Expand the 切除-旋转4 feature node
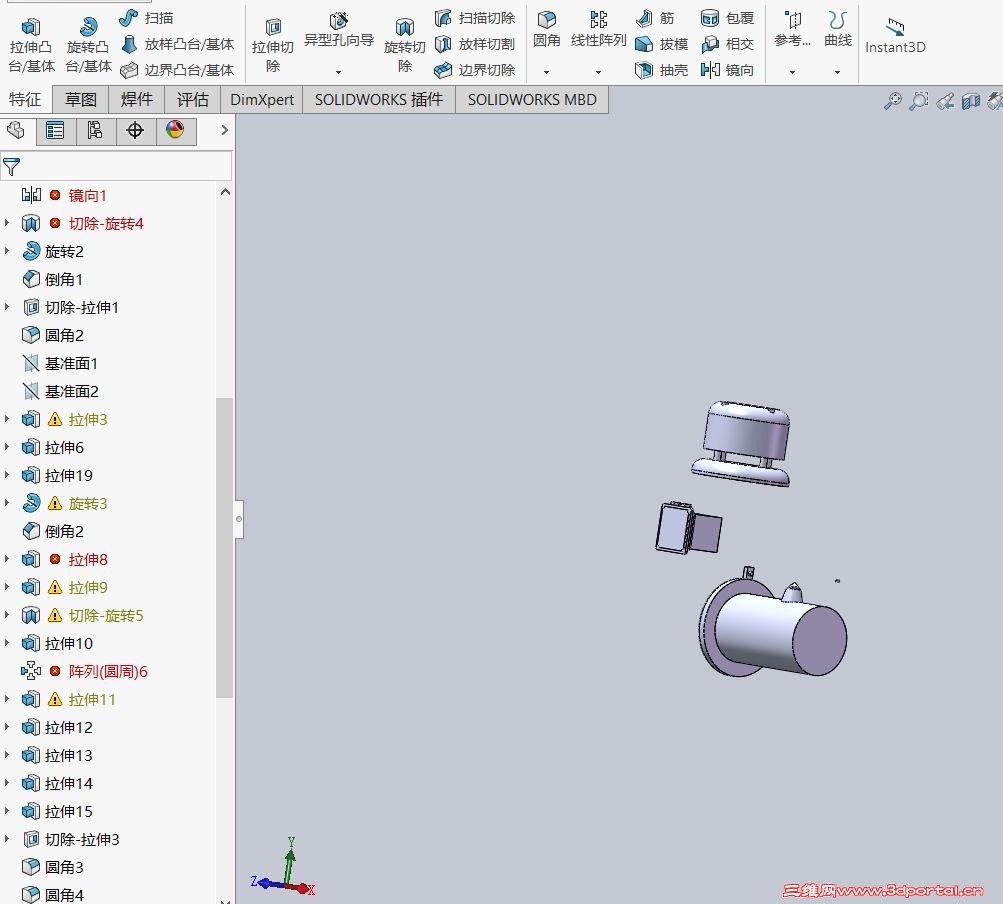 (7, 223)
